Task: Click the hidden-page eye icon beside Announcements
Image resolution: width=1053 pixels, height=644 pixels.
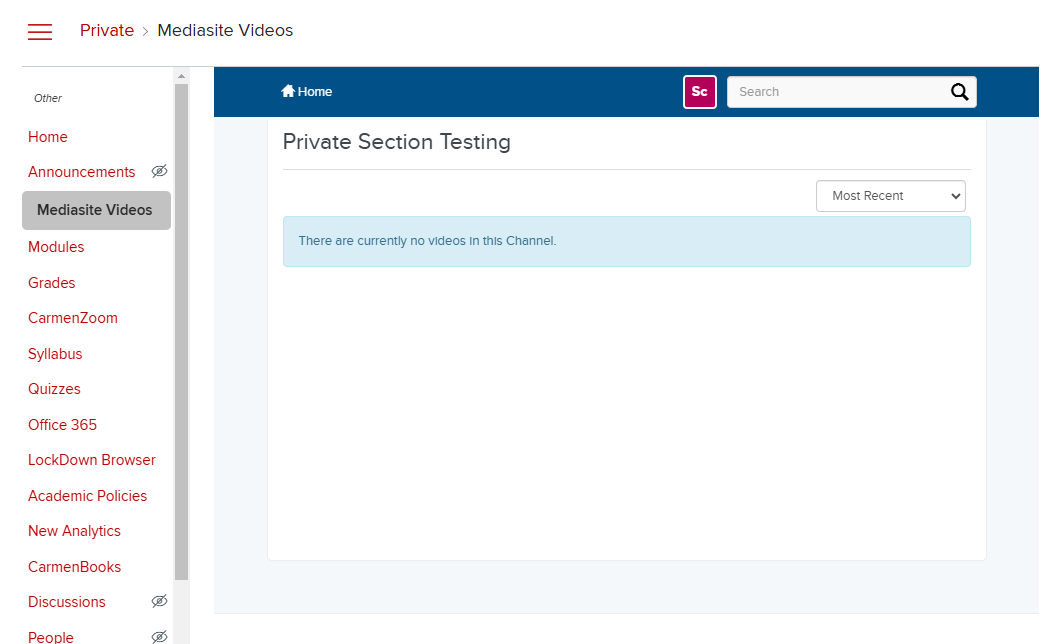Action: coord(159,171)
